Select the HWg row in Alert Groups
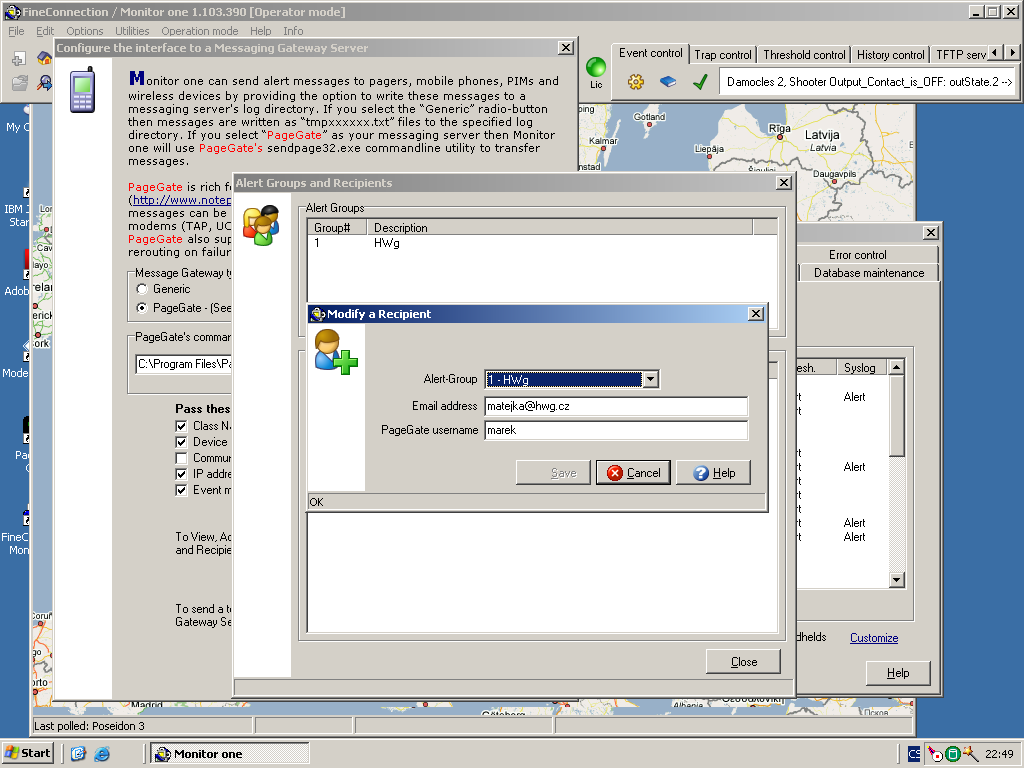This screenshot has width=1024, height=768. click(542, 243)
